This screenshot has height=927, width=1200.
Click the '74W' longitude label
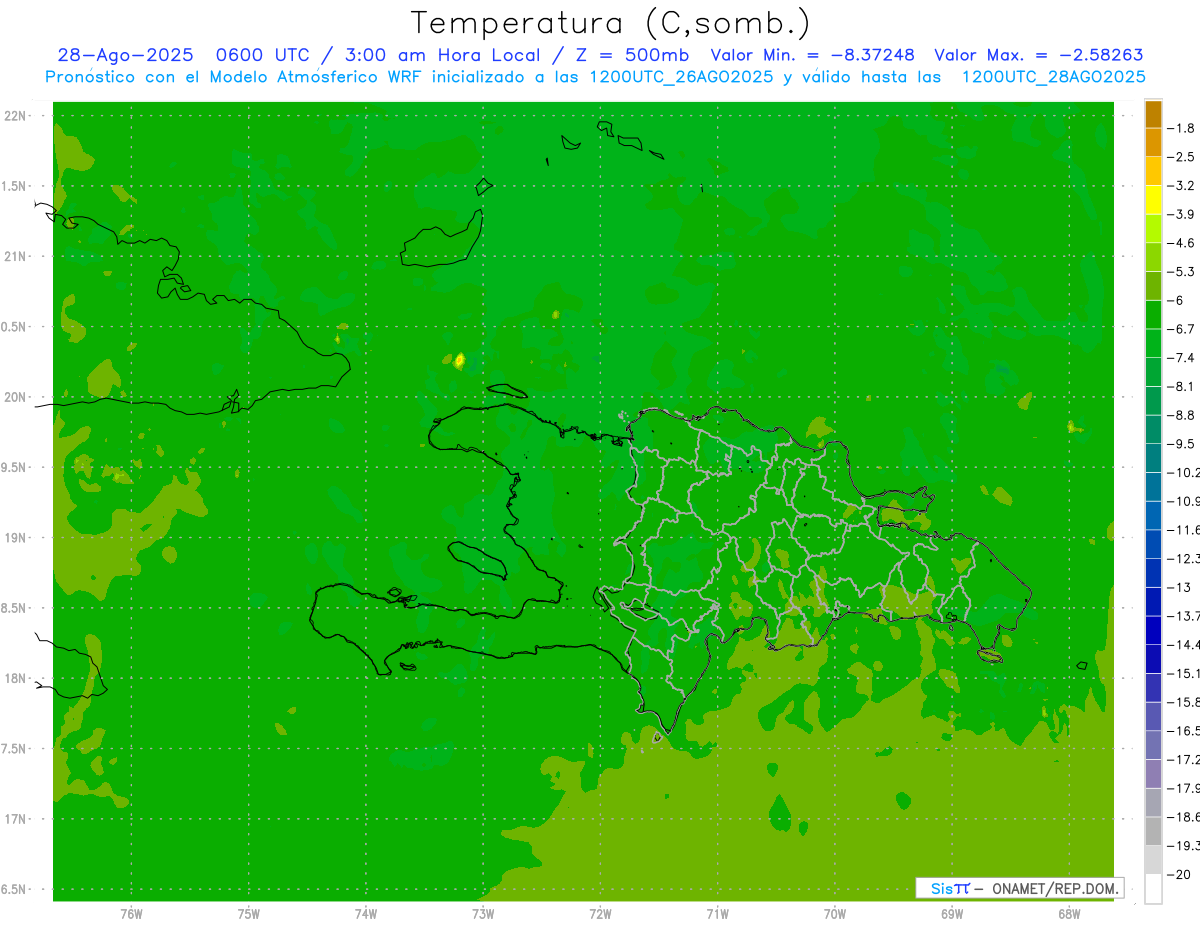365,914
